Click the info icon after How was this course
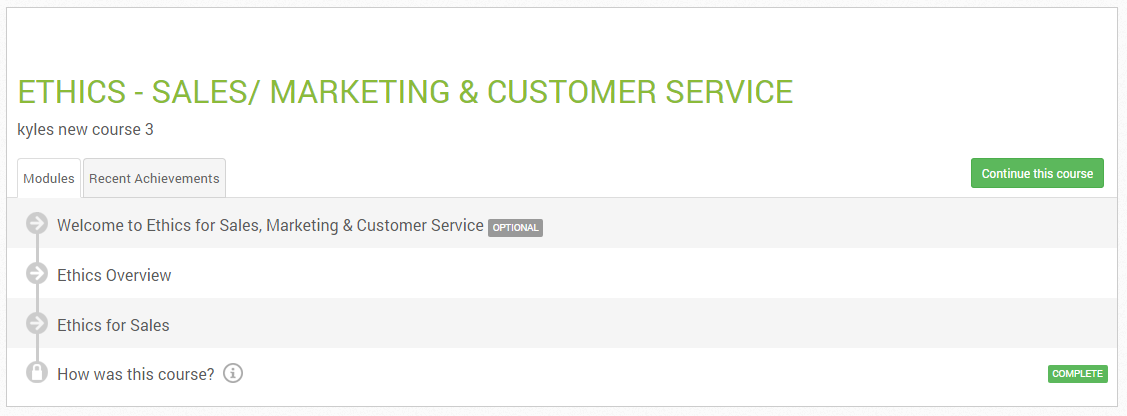The image size is (1127, 416). coord(233,374)
